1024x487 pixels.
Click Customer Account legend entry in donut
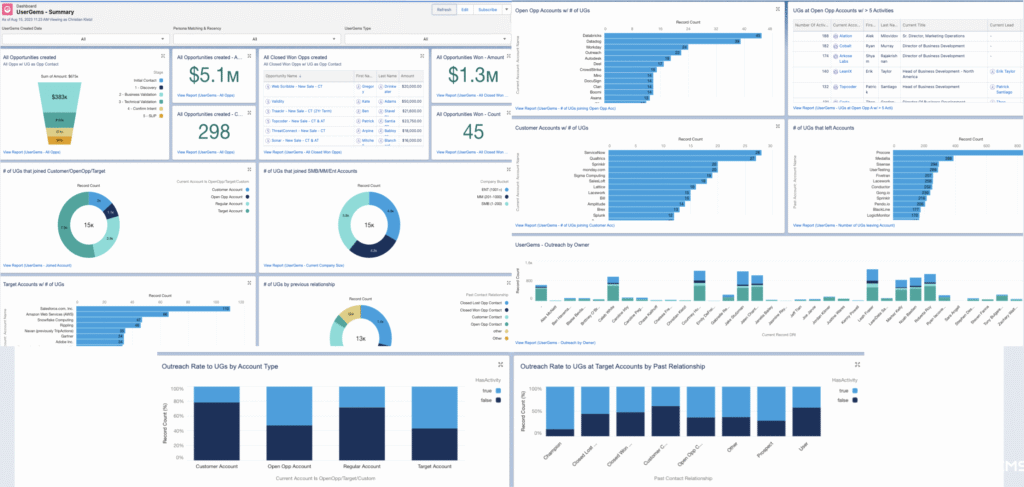coord(230,189)
